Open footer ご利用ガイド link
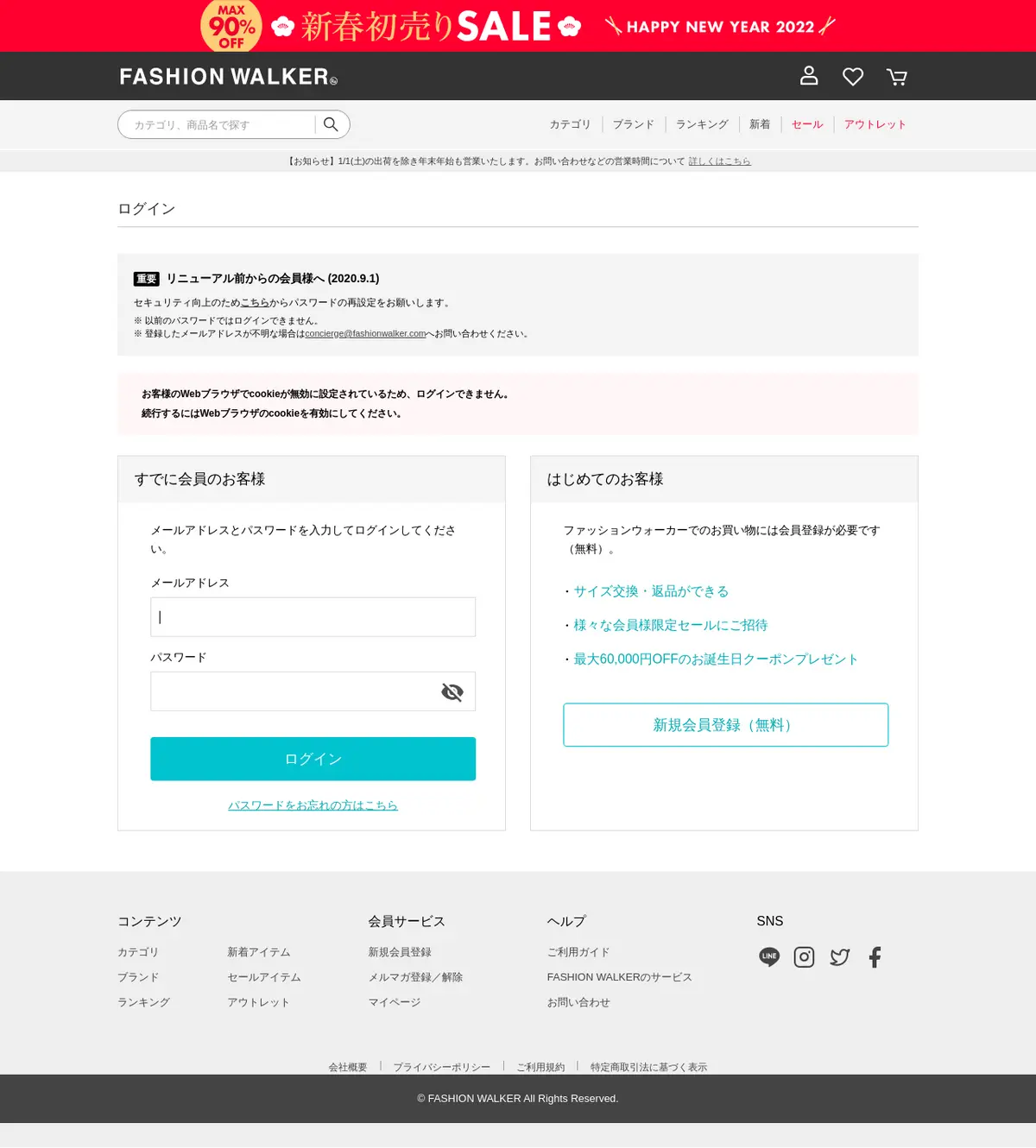The height and width of the screenshot is (1148, 1036). pos(578,952)
